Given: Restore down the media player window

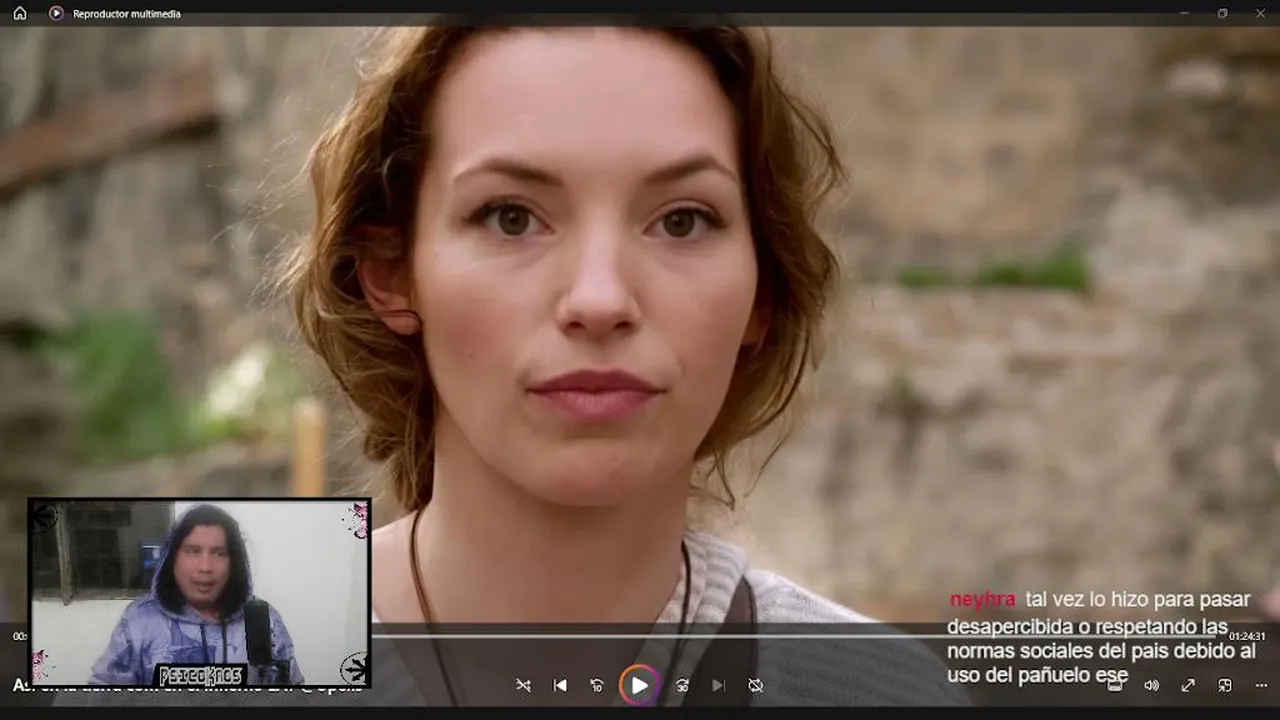Looking at the screenshot, I should click(x=1222, y=13).
